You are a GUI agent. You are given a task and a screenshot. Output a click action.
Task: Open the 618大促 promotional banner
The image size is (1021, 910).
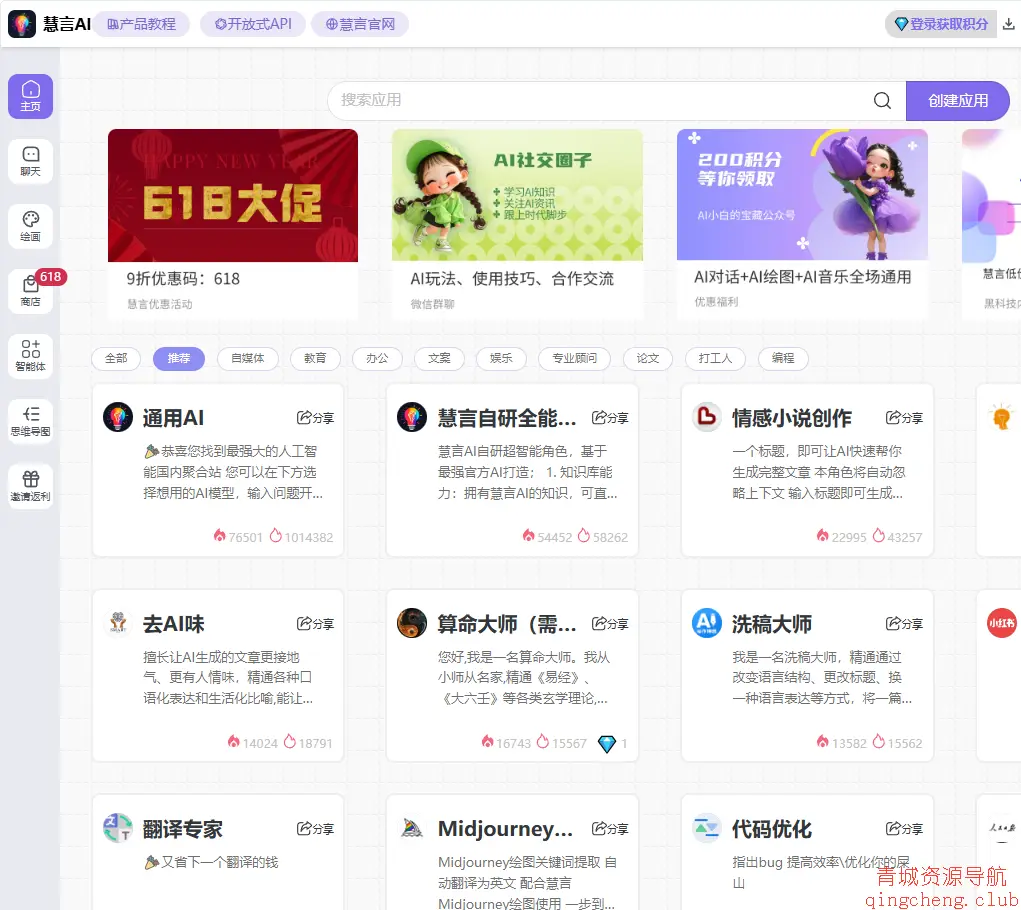(232, 195)
